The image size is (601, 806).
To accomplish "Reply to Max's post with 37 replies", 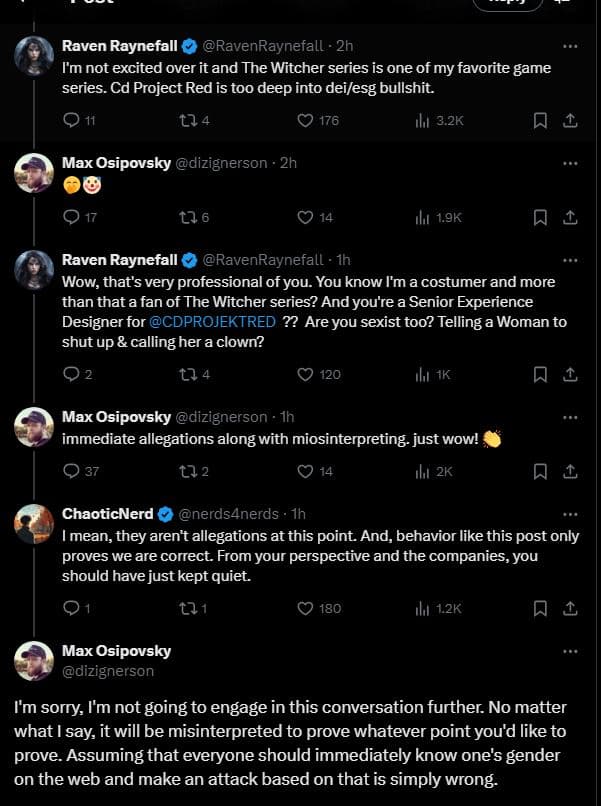I will [x=70, y=471].
